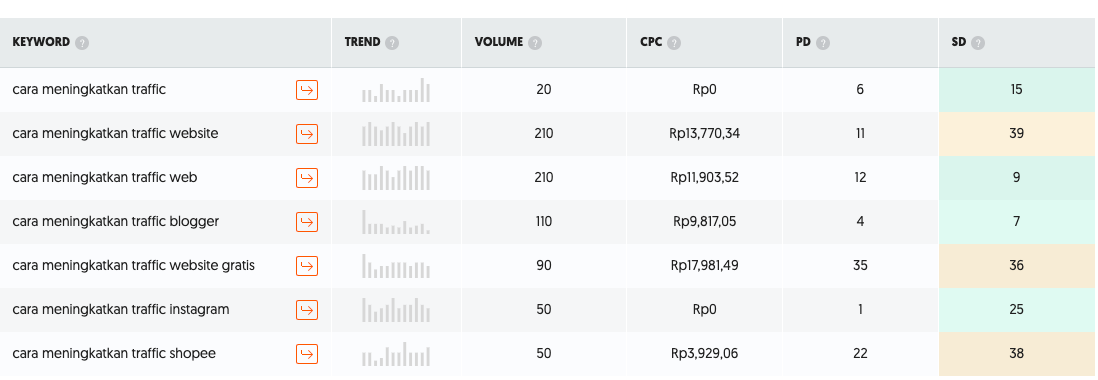Click help icon beside SD header
1098x380 pixels.
[978, 43]
